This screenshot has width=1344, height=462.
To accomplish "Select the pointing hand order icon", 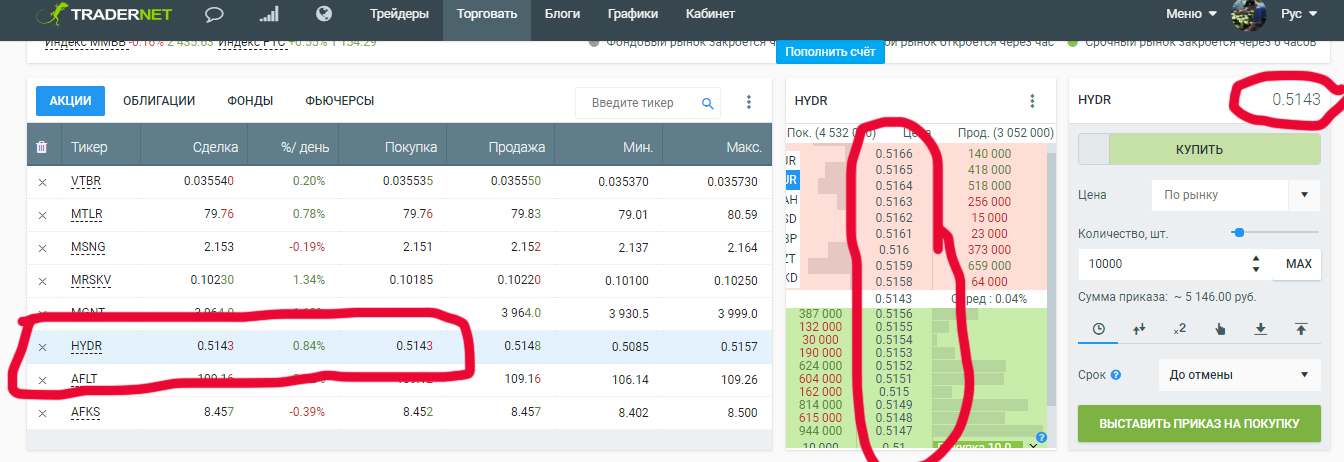I will [x=1219, y=328].
